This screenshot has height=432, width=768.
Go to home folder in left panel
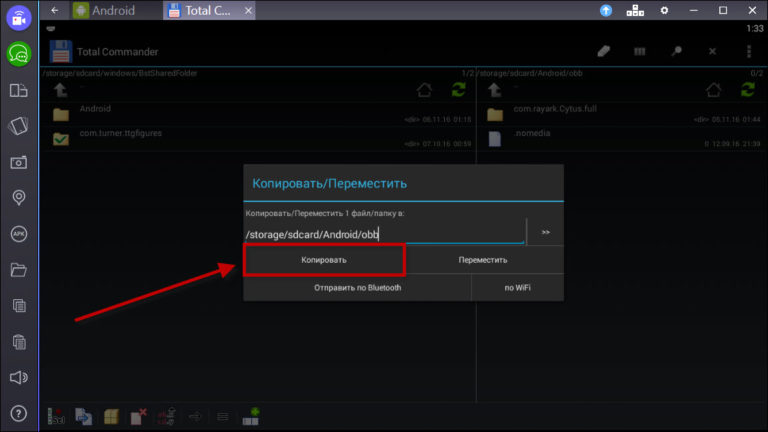pyautogui.click(x=424, y=89)
